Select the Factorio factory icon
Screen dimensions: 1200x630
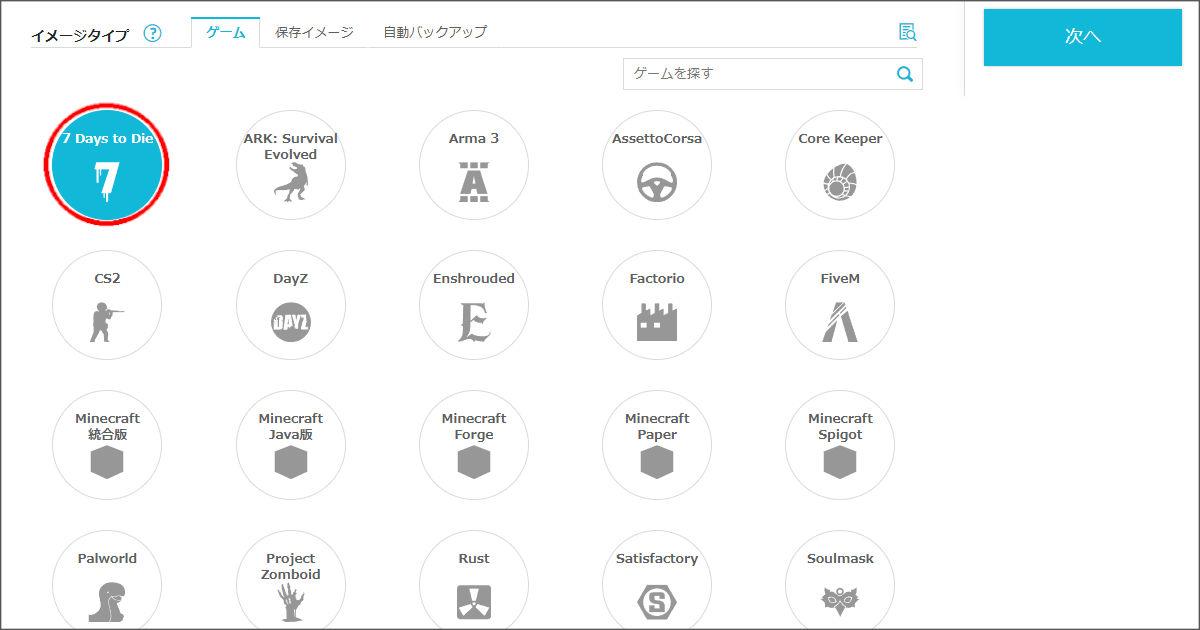pyautogui.click(x=657, y=322)
